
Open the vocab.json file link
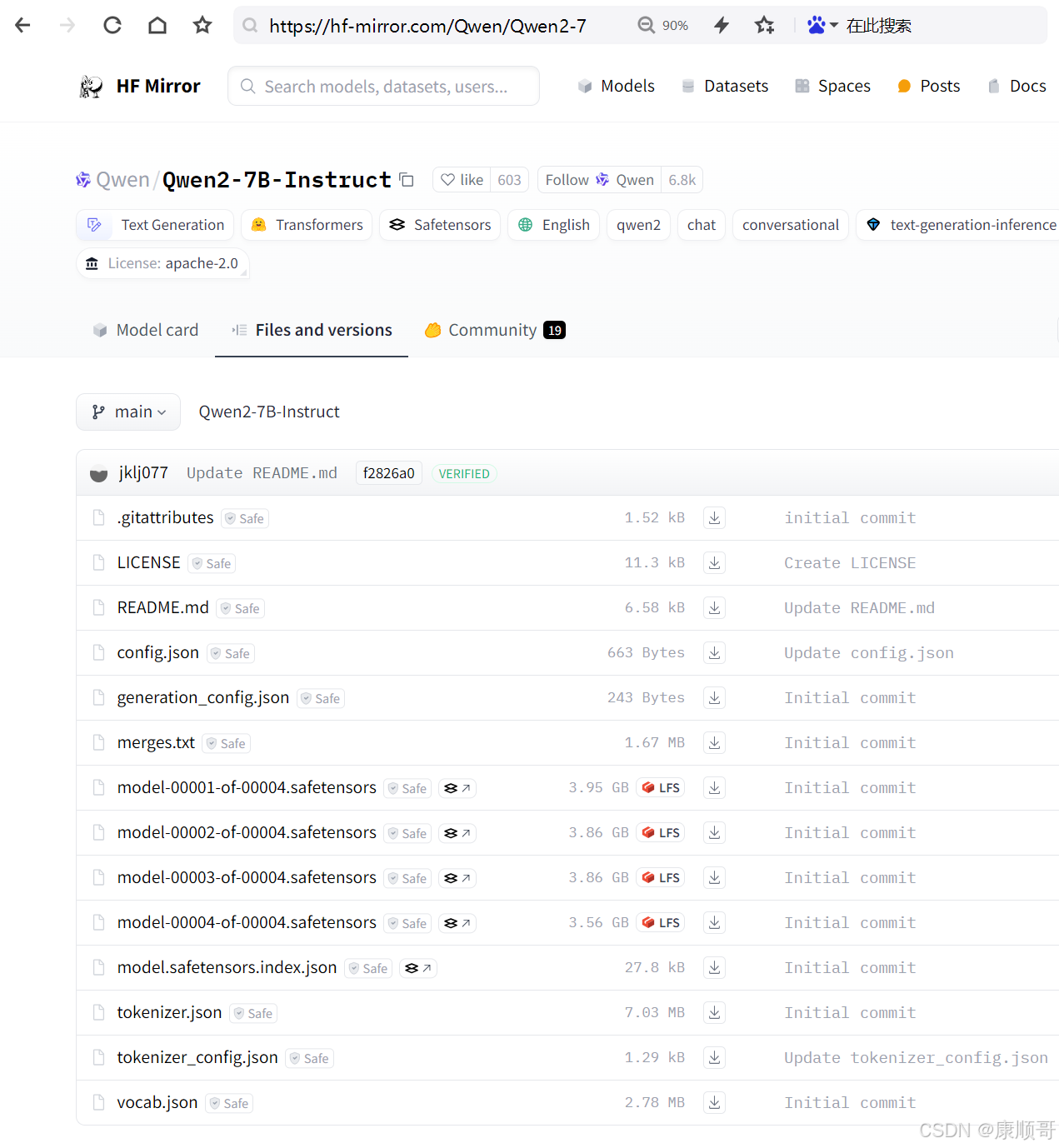click(x=157, y=1102)
